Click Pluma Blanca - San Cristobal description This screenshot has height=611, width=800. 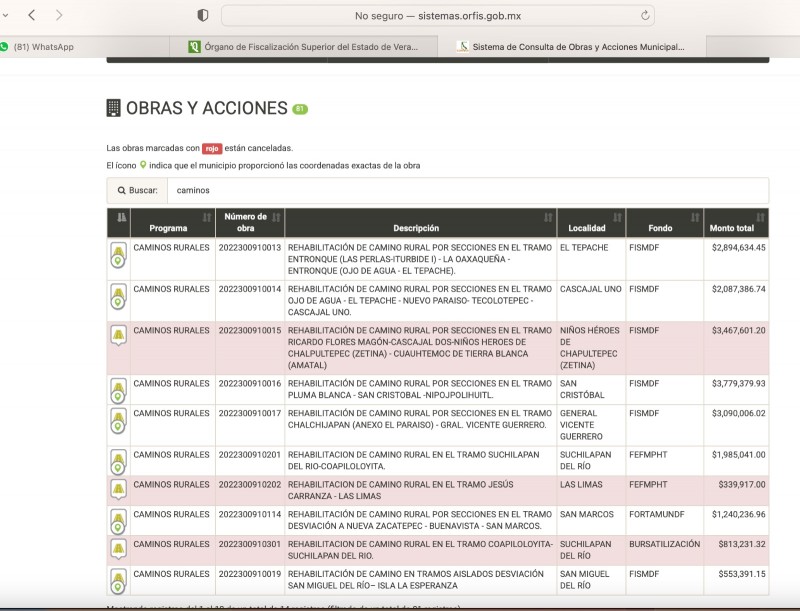419,389
